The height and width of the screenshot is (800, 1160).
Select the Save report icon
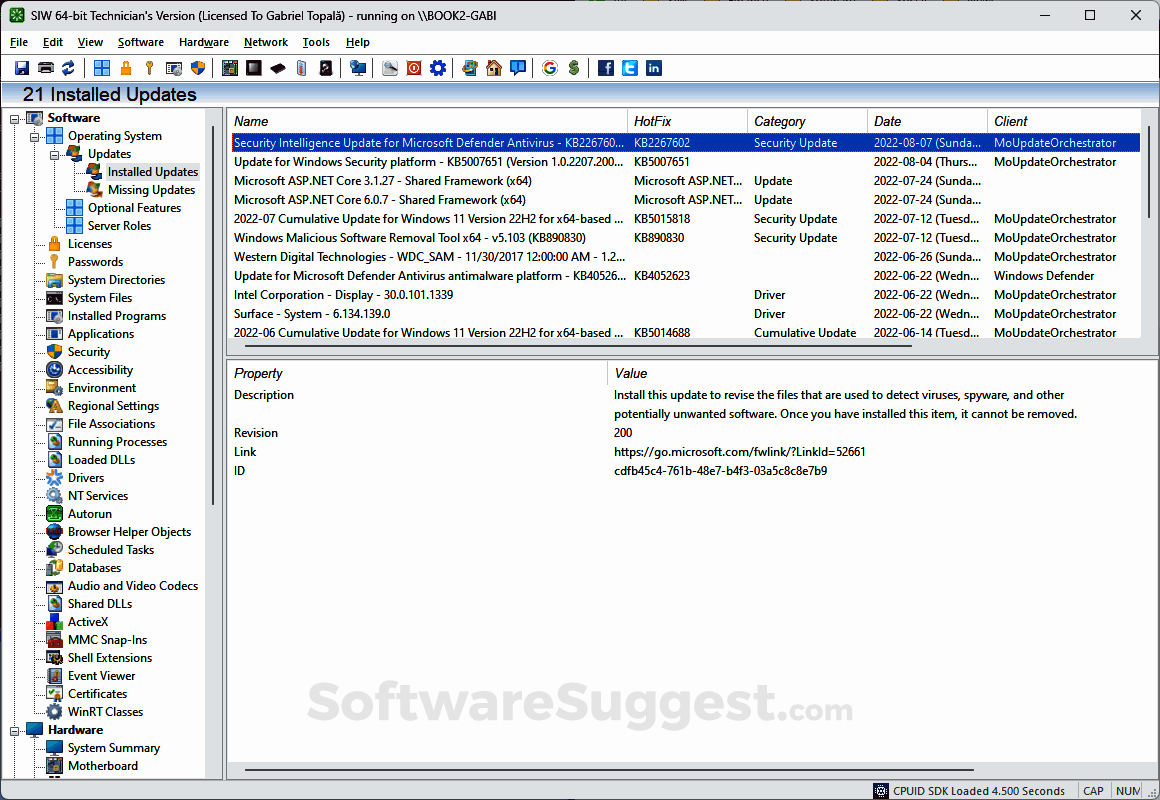pyautogui.click(x=22, y=67)
